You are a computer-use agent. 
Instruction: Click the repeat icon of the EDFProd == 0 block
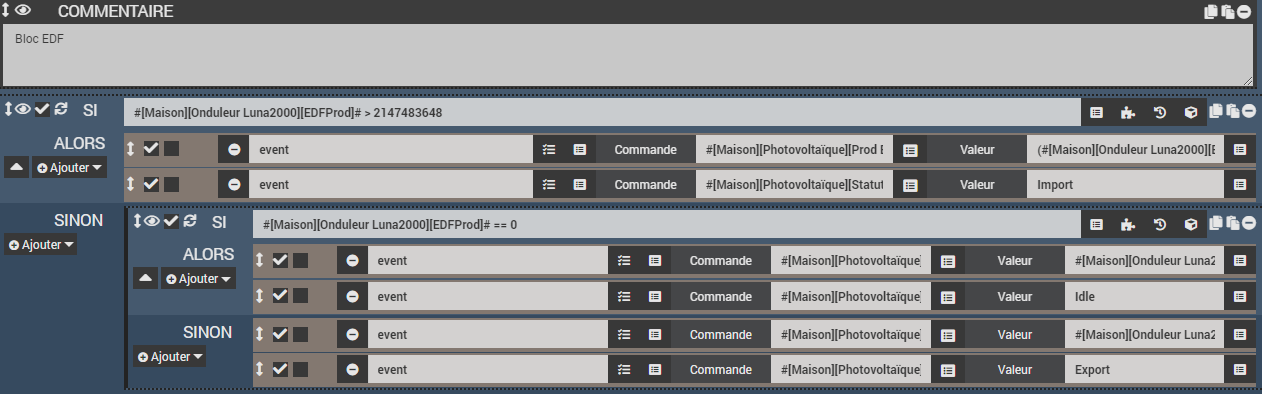point(190,221)
